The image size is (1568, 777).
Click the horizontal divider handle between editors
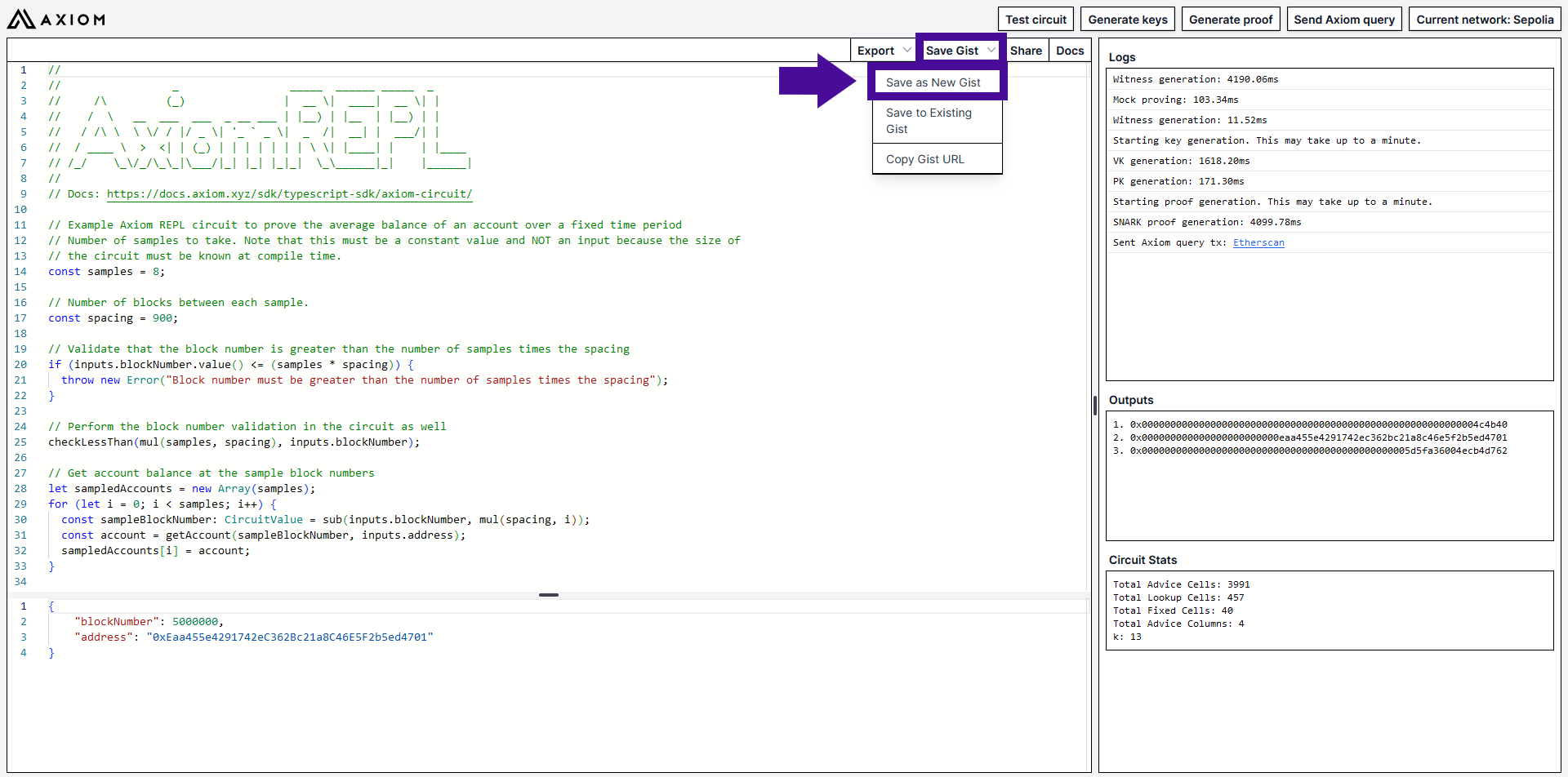click(x=549, y=595)
